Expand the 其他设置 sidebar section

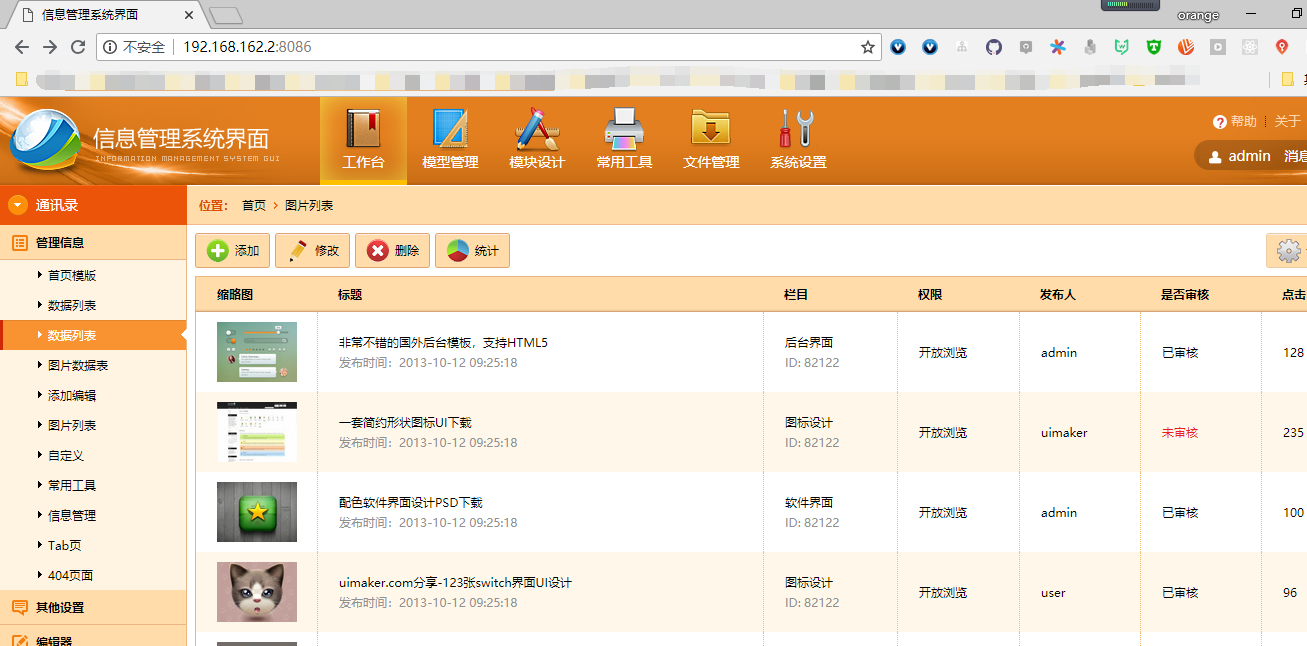(93, 607)
